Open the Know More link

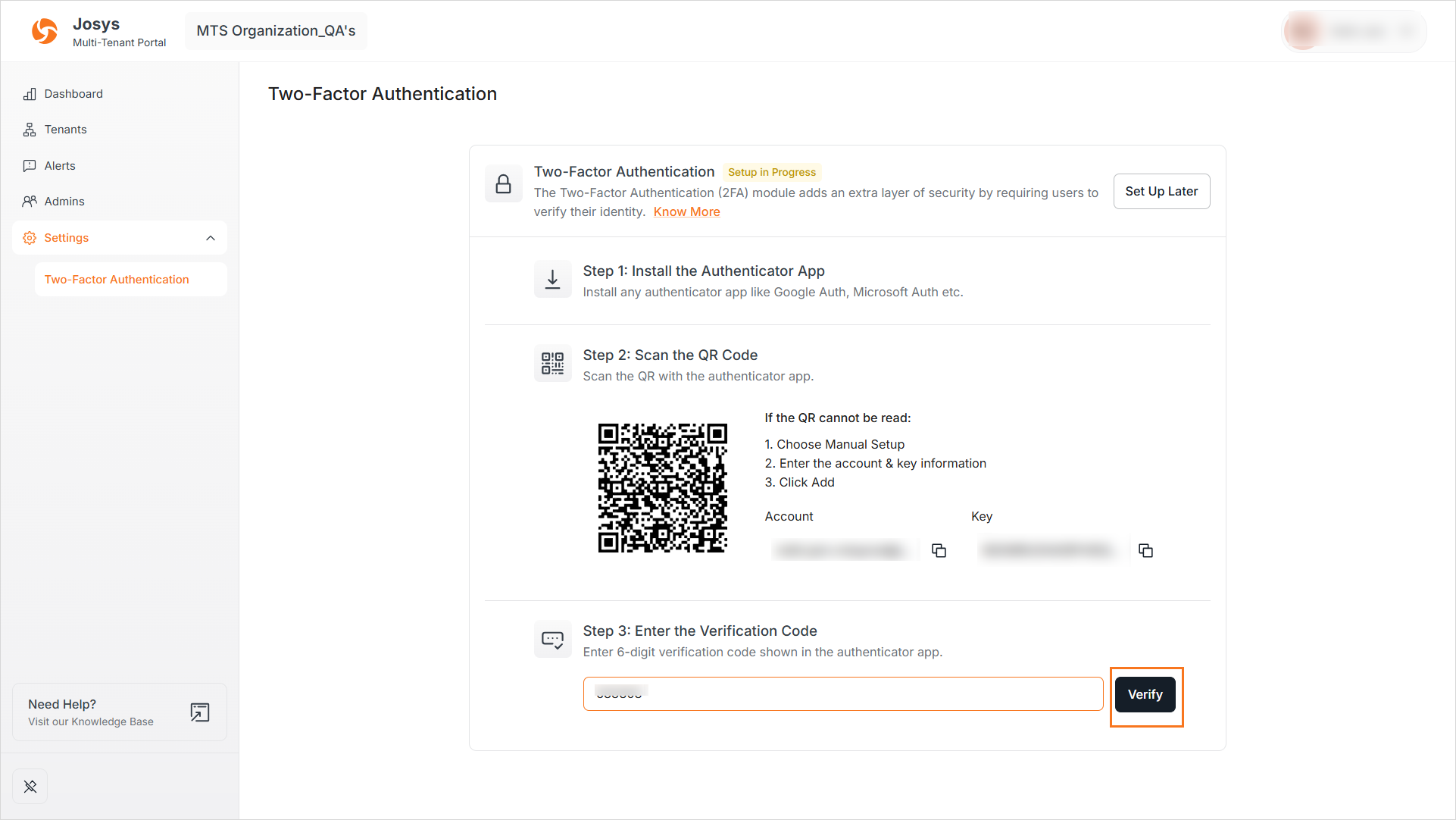686,212
